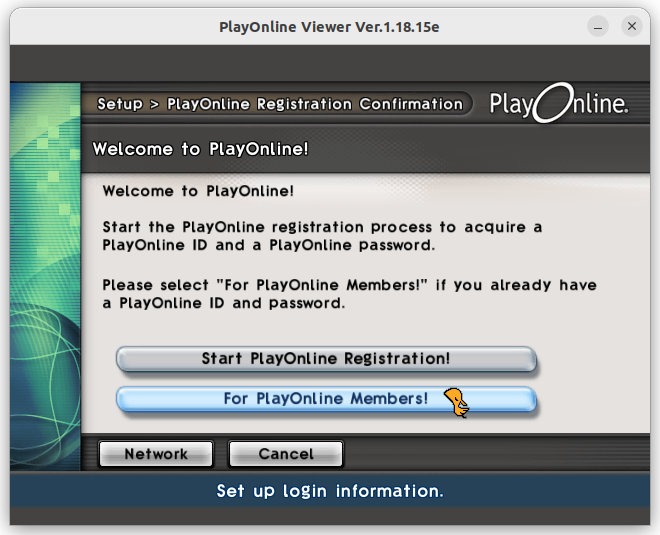Click the 'Set up login information.' status text

[x=330, y=491]
